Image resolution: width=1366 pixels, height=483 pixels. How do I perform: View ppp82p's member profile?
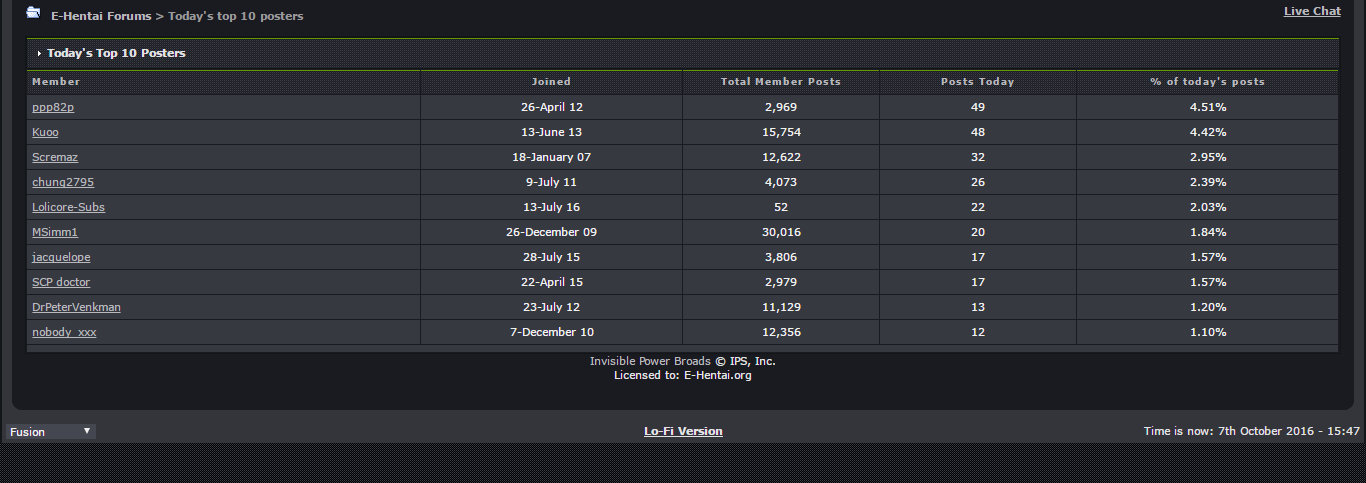point(53,107)
